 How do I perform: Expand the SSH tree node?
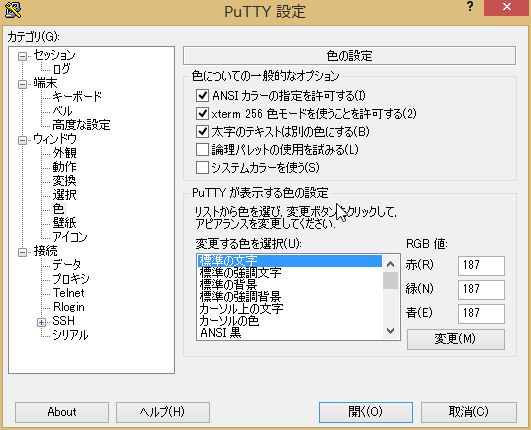[x=41, y=322]
